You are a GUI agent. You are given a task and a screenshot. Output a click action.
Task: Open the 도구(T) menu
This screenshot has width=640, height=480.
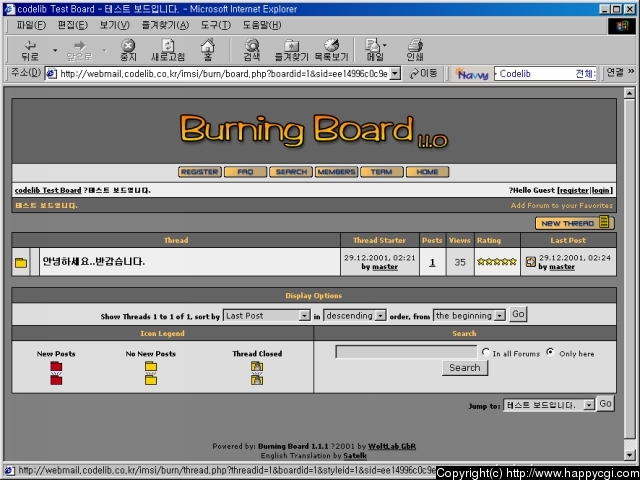(x=216, y=25)
